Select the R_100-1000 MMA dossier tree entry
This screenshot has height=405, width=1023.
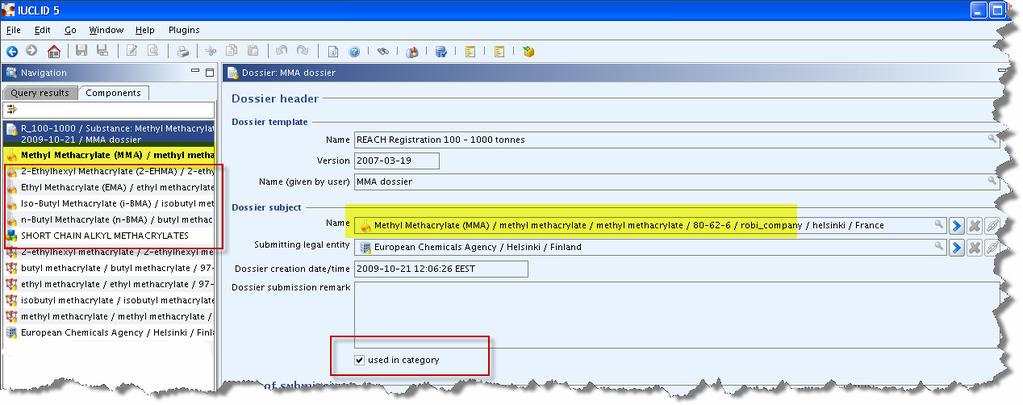pyautogui.click(x=109, y=134)
